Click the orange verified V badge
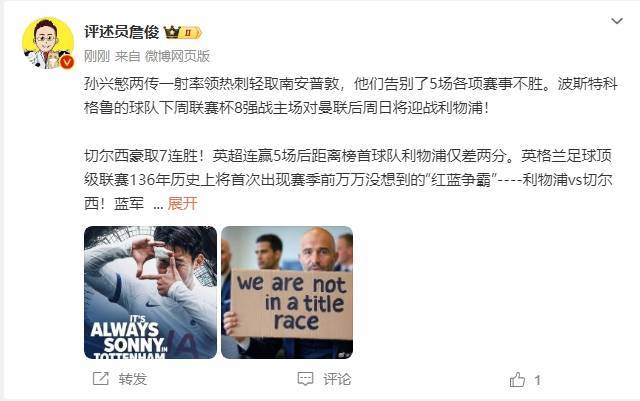Image resolution: width=640 pixels, height=401 pixels. (67, 62)
